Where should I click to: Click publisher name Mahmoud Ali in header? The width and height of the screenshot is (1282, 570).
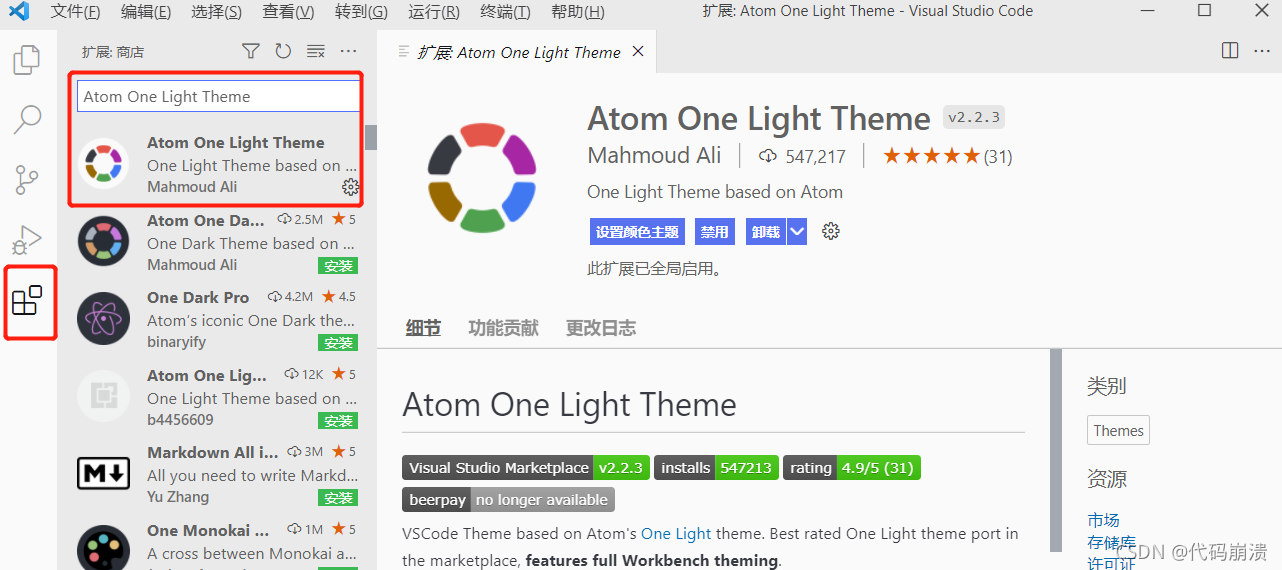tap(654, 156)
